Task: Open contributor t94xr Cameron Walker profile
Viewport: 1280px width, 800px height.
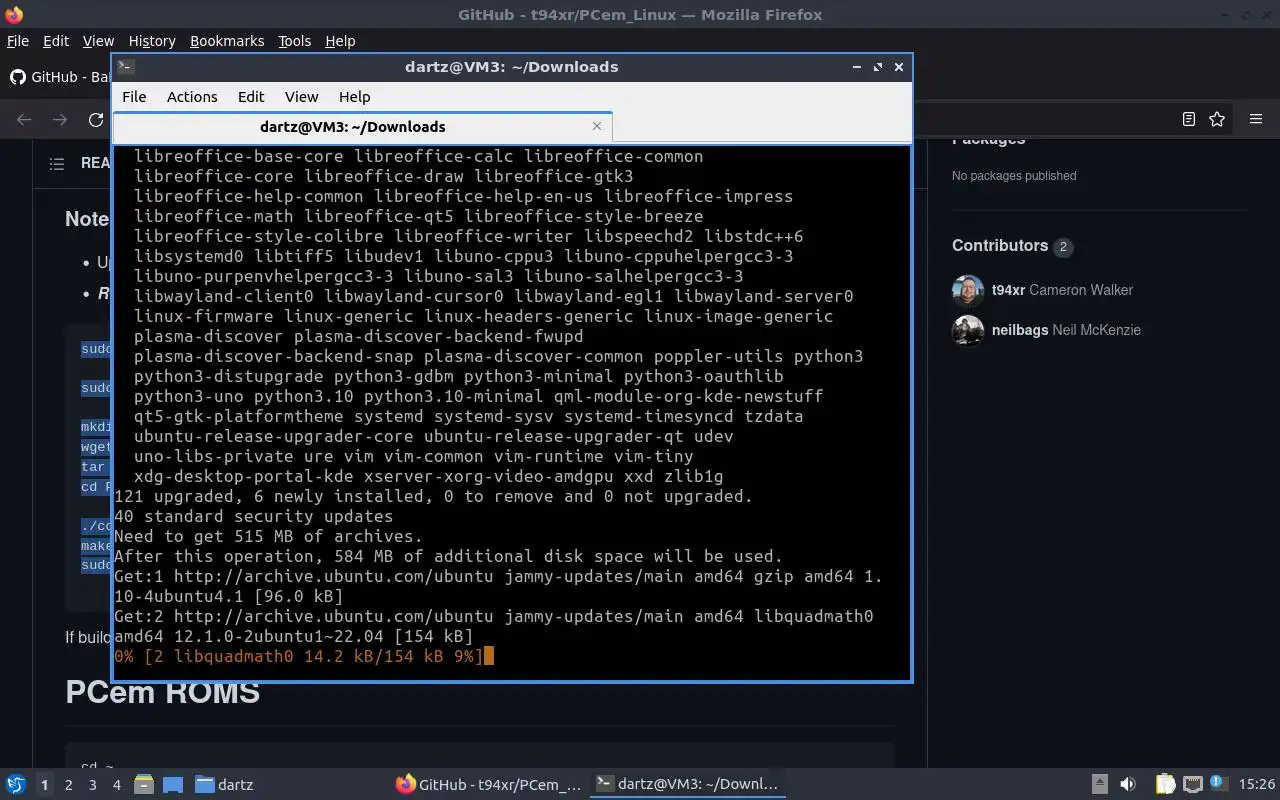Action: tap(1062, 290)
